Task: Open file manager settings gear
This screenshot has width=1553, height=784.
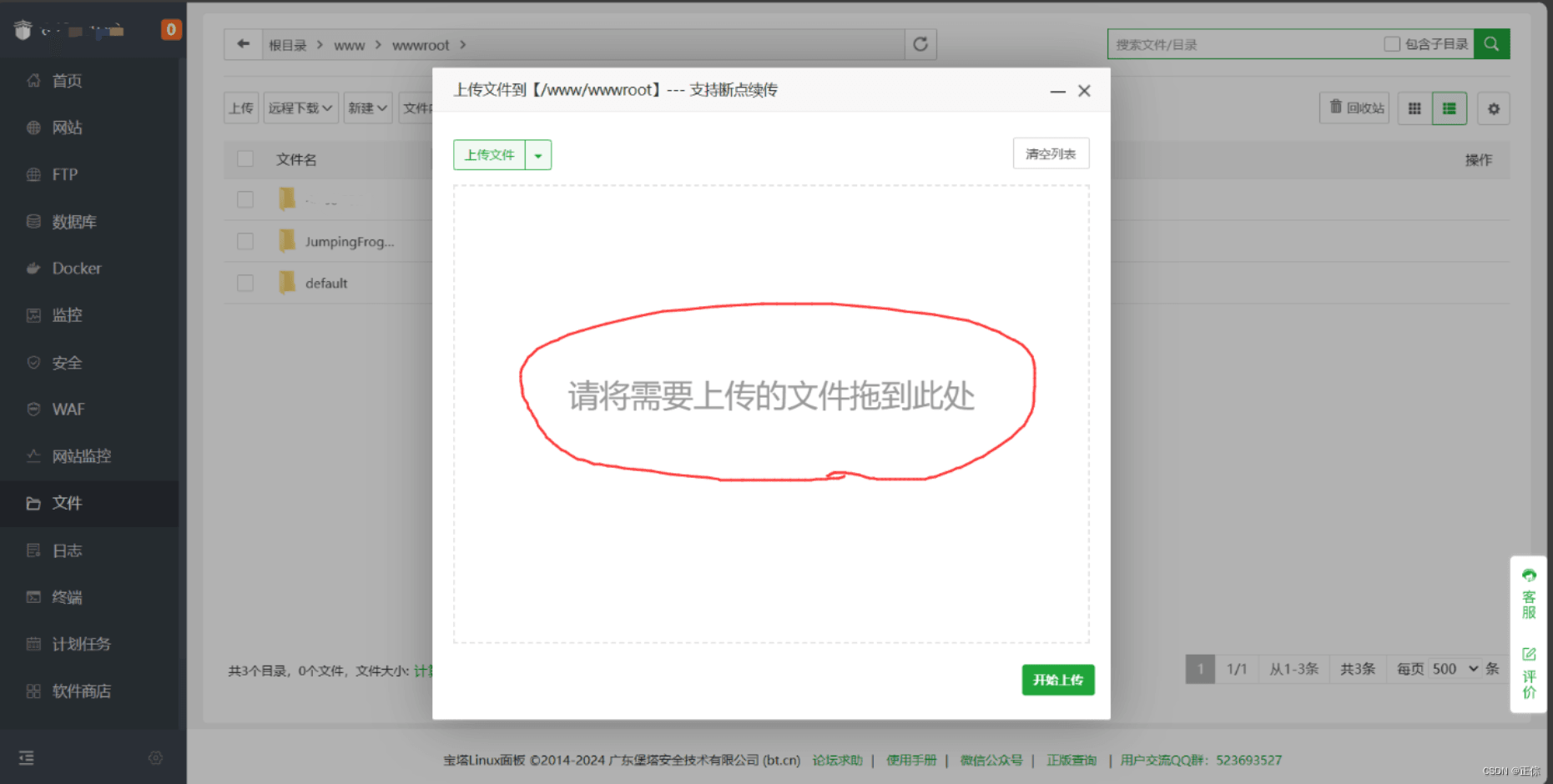Action: click(x=1493, y=108)
